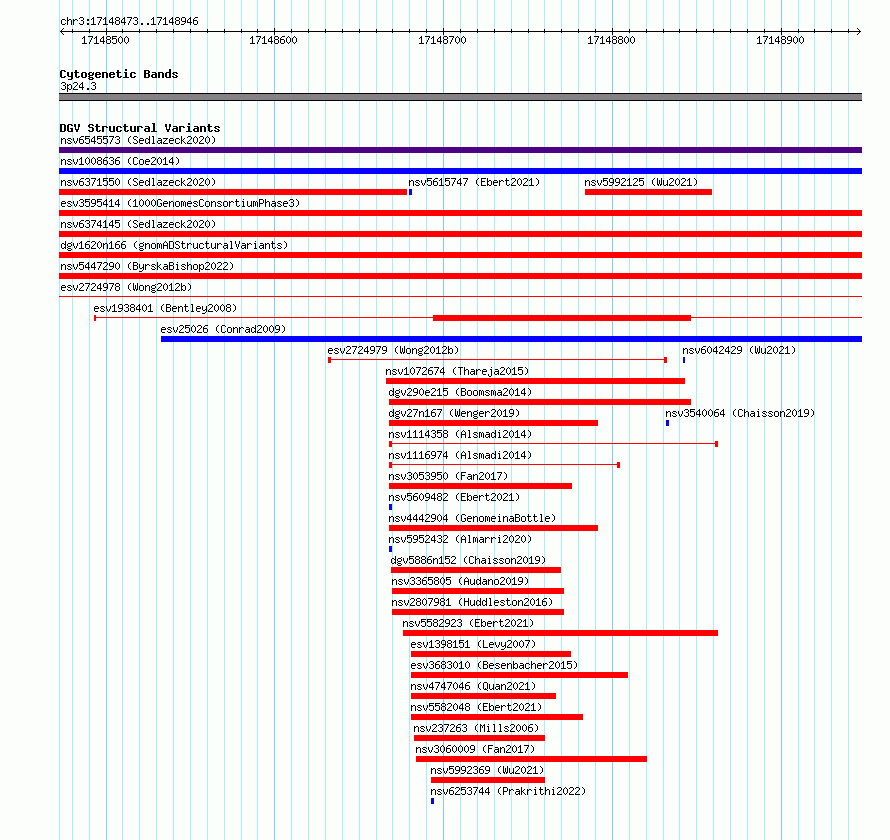The height and width of the screenshot is (840, 890).
Task: Open esv1938401 (Bentley2008) variant
Action: pyautogui.click(x=165, y=308)
